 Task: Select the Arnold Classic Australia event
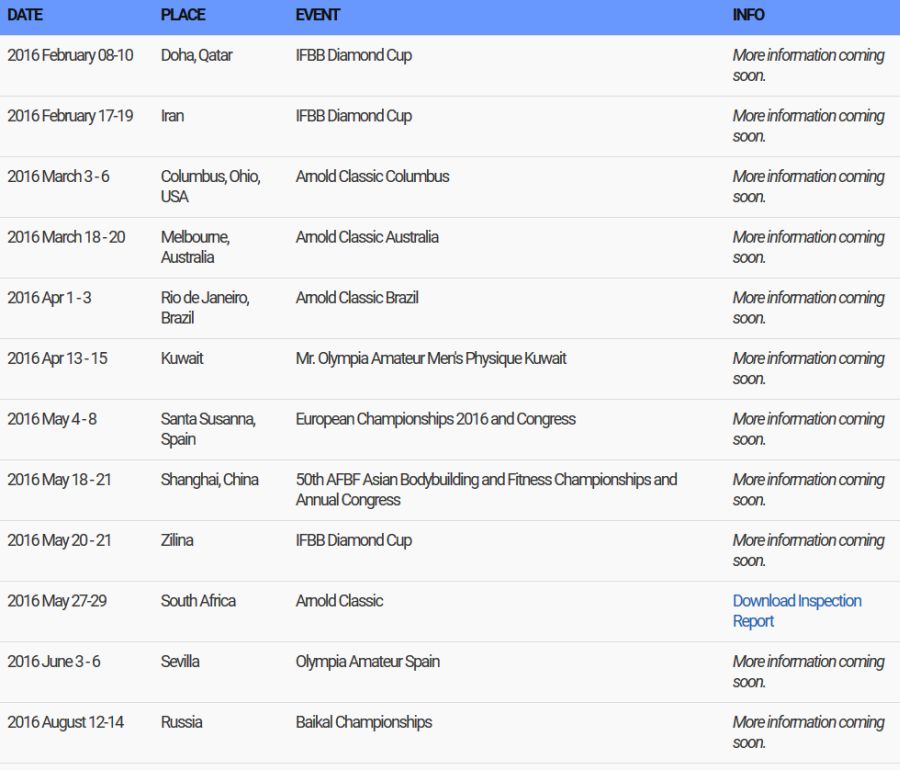pos(367,237)
